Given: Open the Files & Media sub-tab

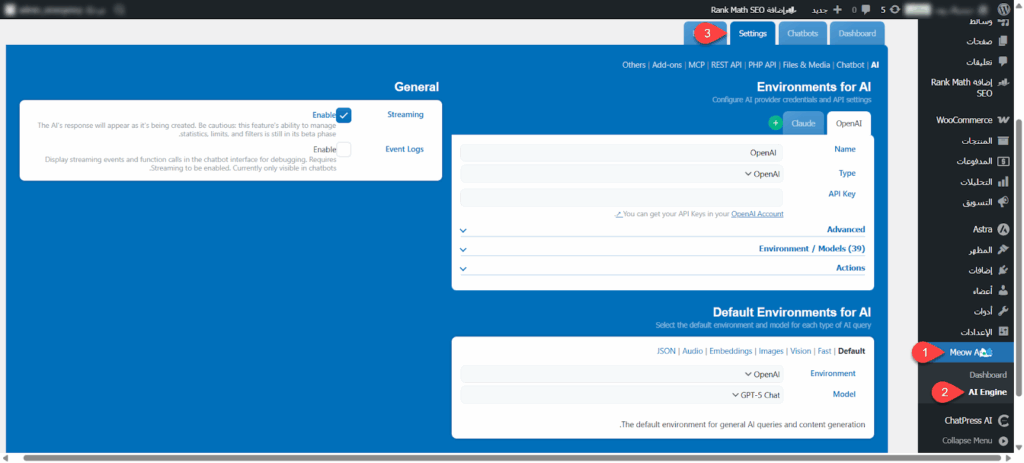Looking at the screenshot, I should coord(806,65).
